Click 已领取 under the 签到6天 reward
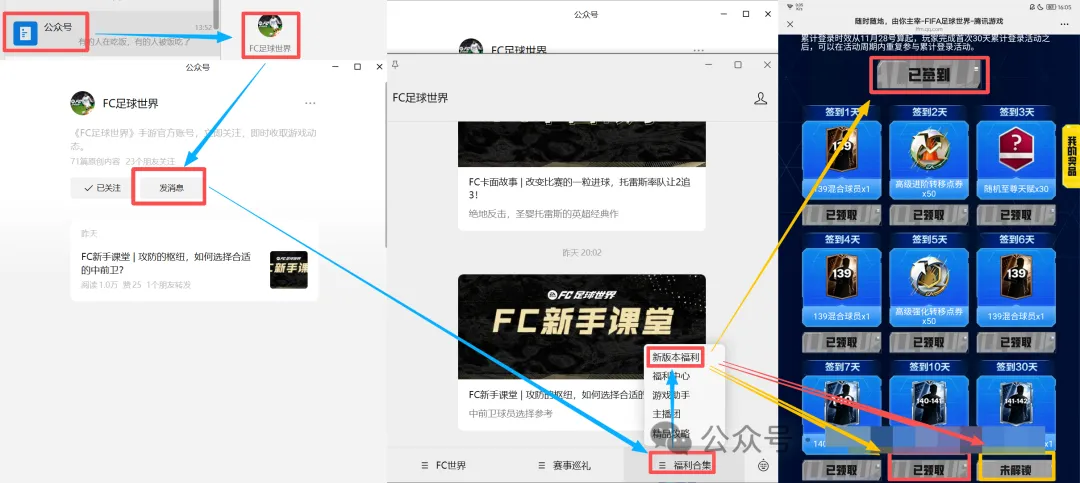The width and height of the screenshot is (1080, 483). [1016, 342]
